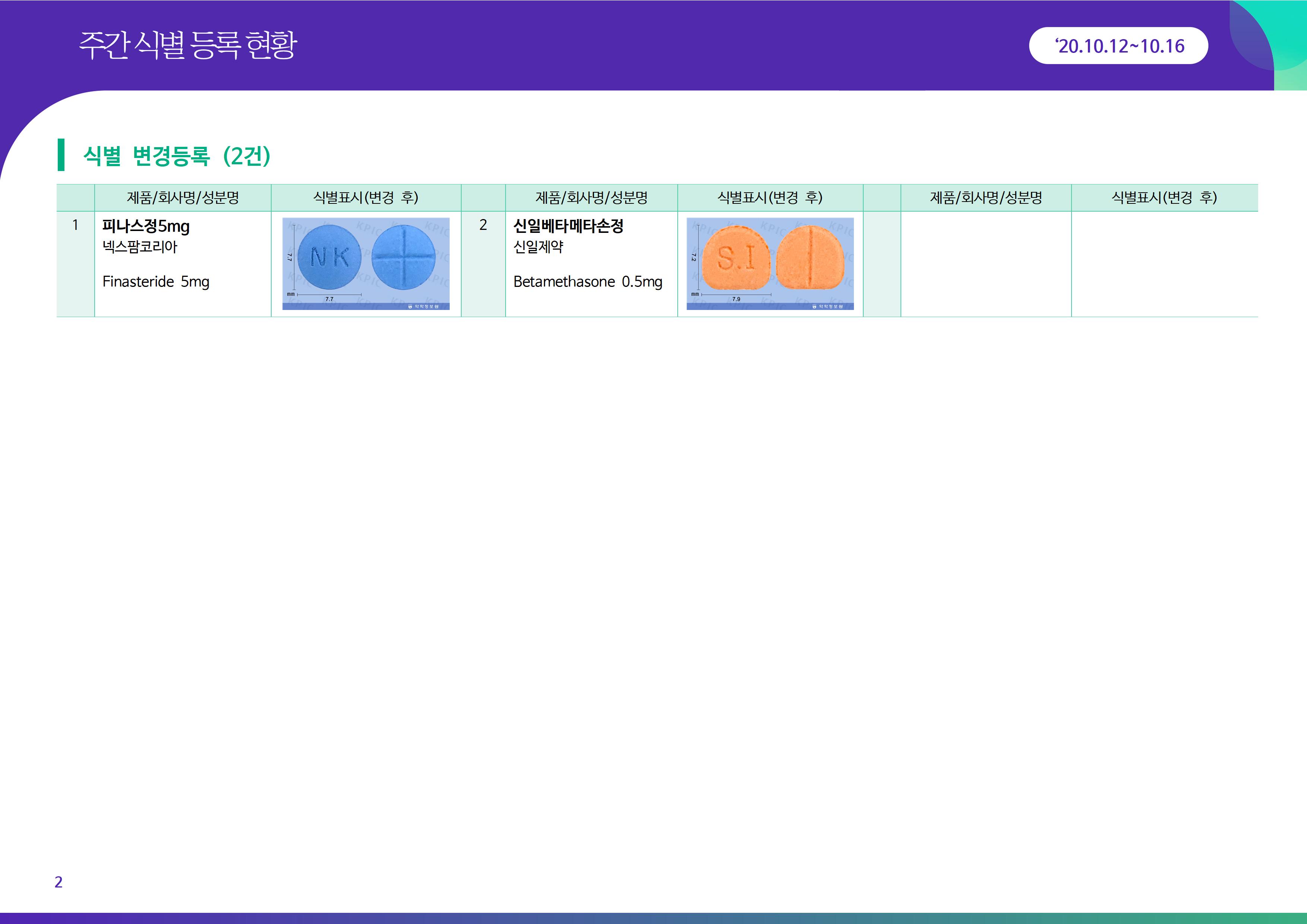The width and height of the screenshot is (1307, 924).
Task: Select the product name 피나스정5mg
Action: 146,226
